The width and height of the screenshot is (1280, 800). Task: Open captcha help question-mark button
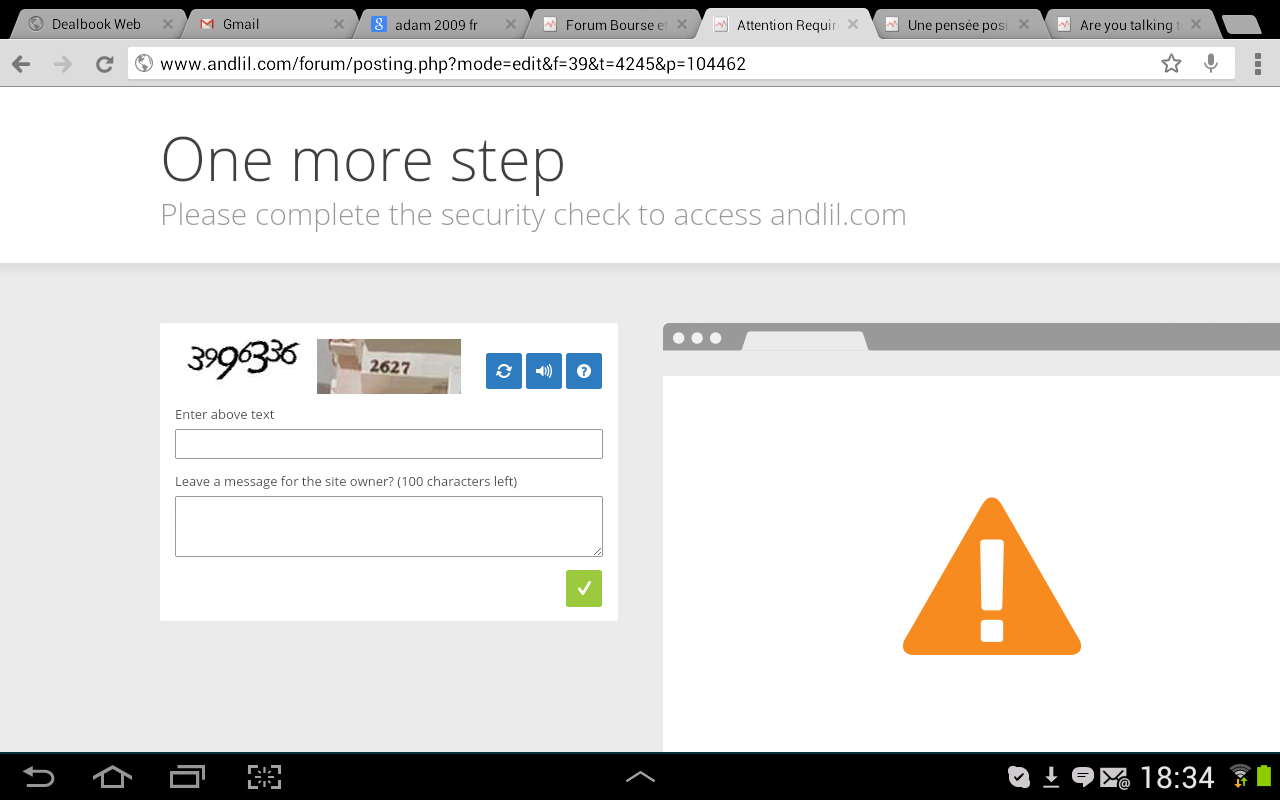pos(584,371)
